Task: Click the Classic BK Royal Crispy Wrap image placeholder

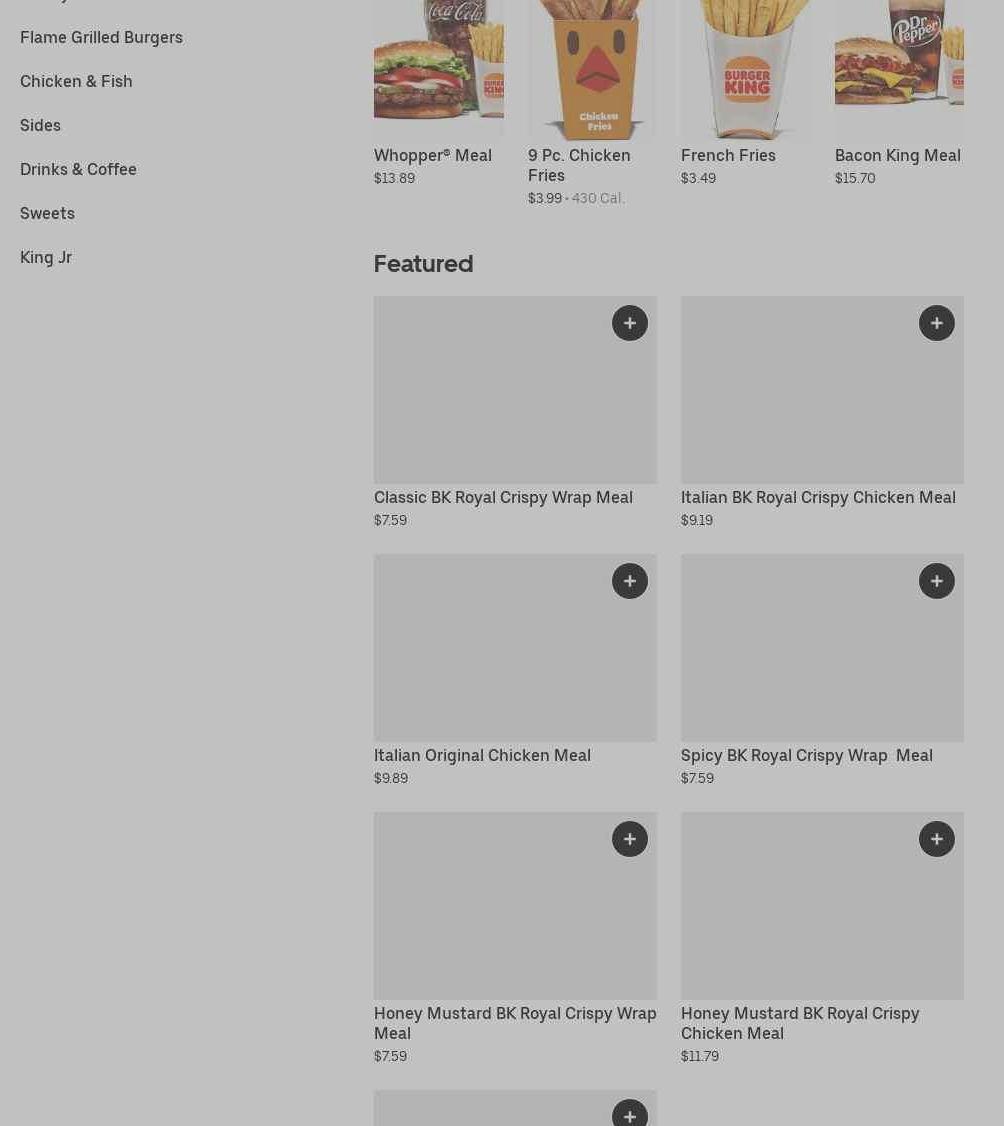Action: (515, 390)
